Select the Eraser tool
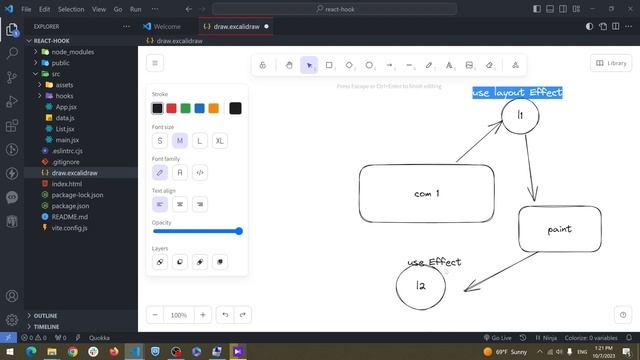Screen dimensions: 640x360 489,65
